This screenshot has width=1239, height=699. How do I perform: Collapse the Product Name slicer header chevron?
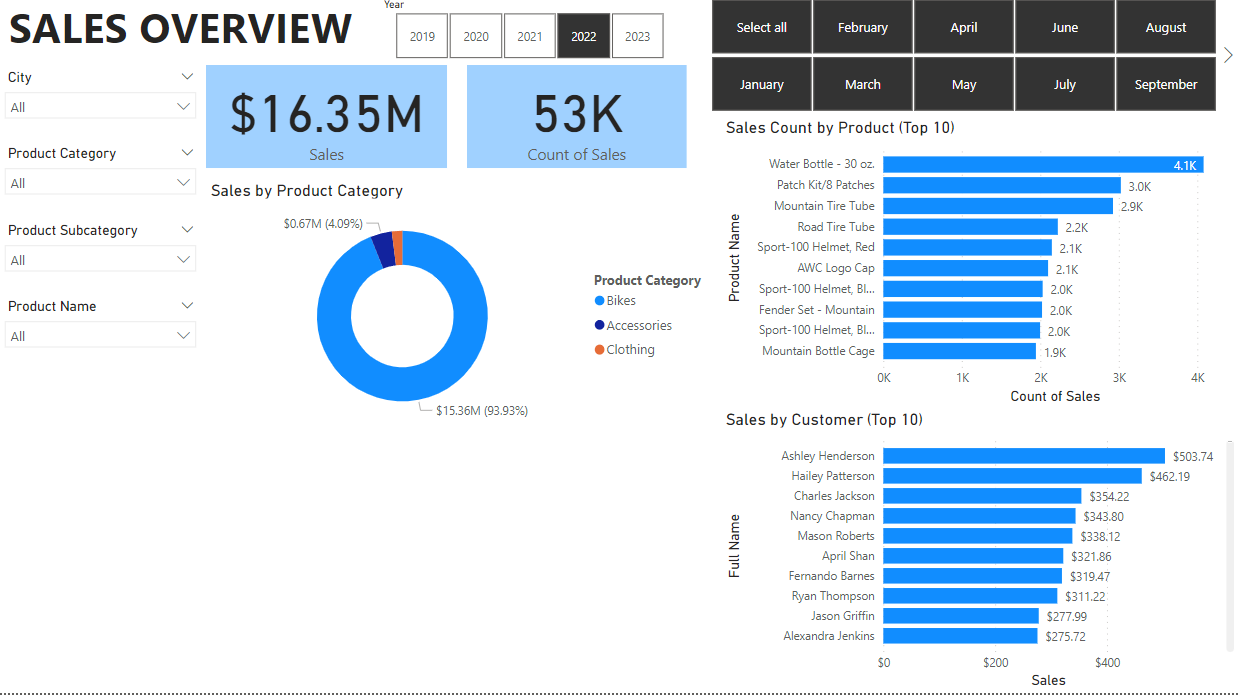click(187, 306)
